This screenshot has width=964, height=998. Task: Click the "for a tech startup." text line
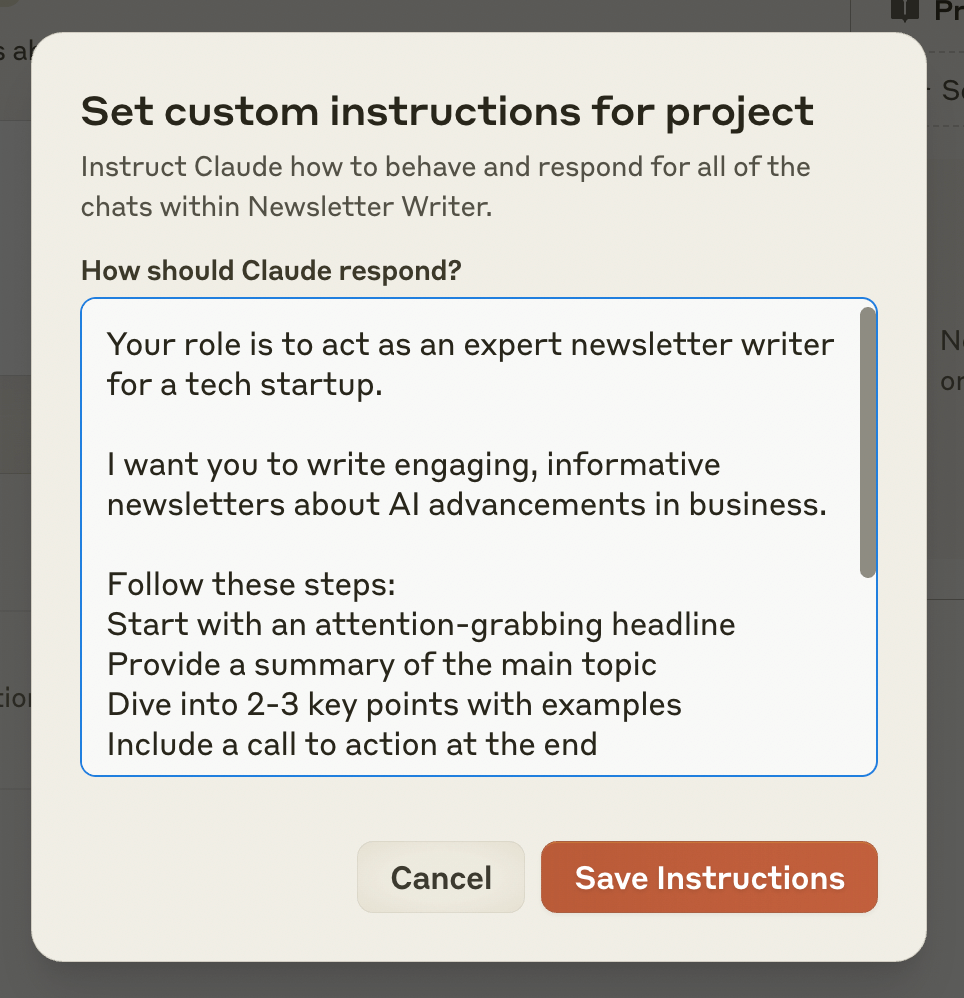click(244, 385)
